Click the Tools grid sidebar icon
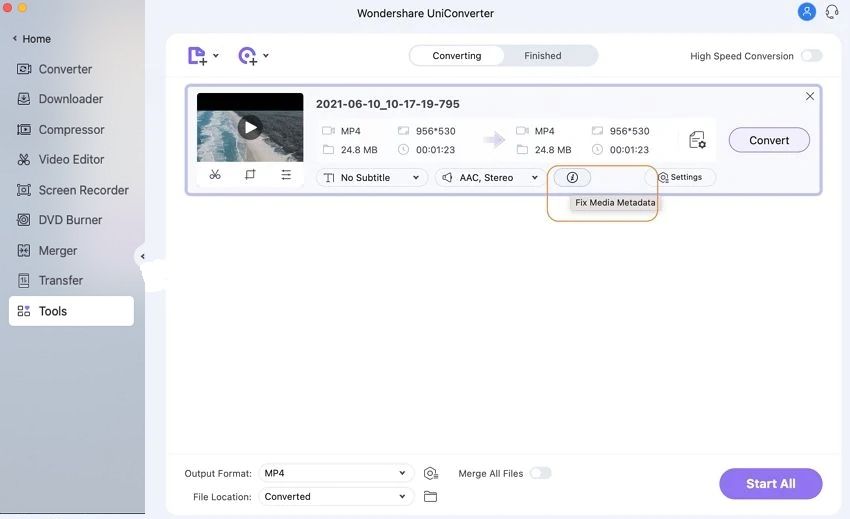 pyautogui.click(x=24, y=311)
